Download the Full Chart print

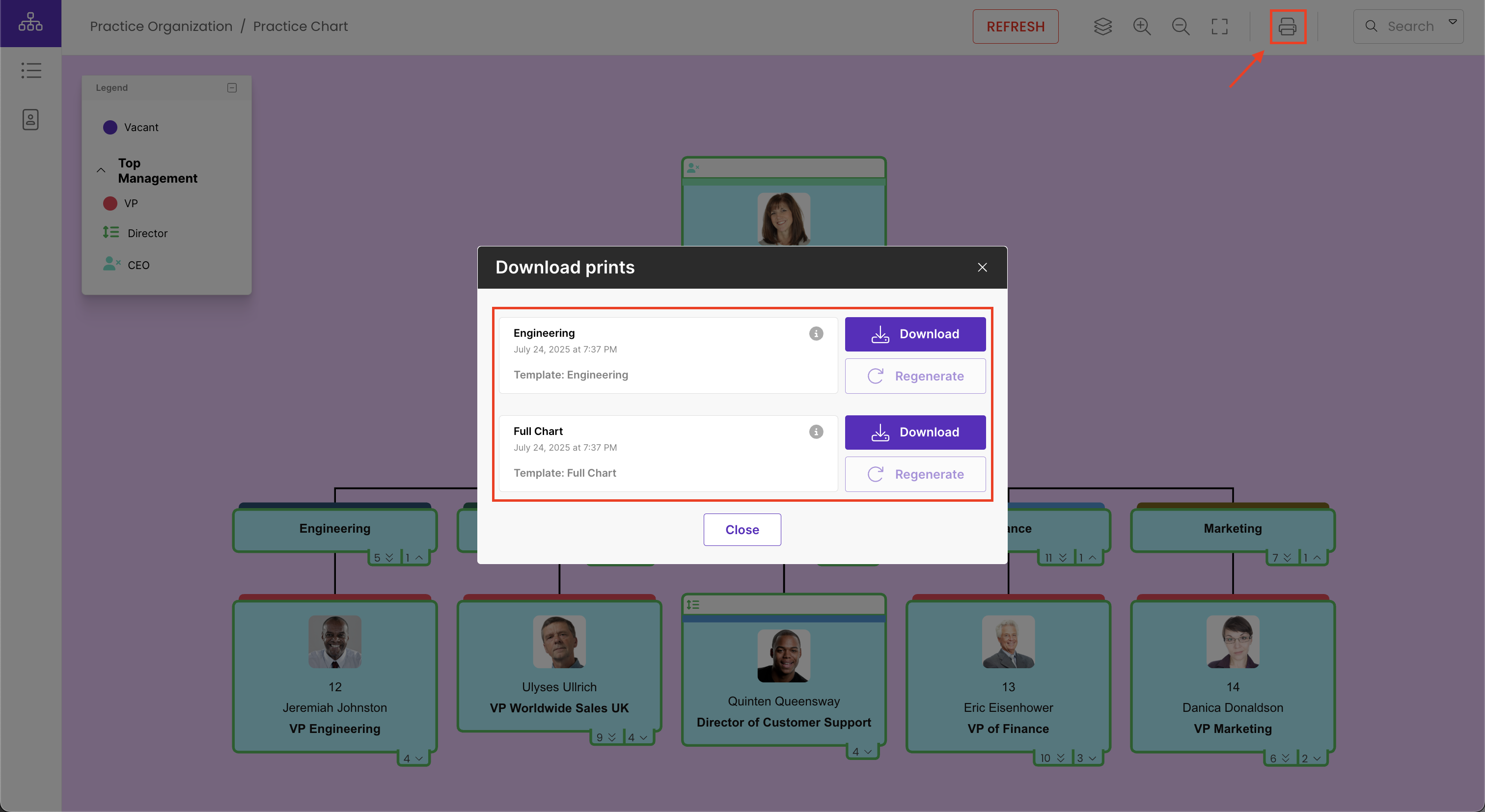click(915, 432)
